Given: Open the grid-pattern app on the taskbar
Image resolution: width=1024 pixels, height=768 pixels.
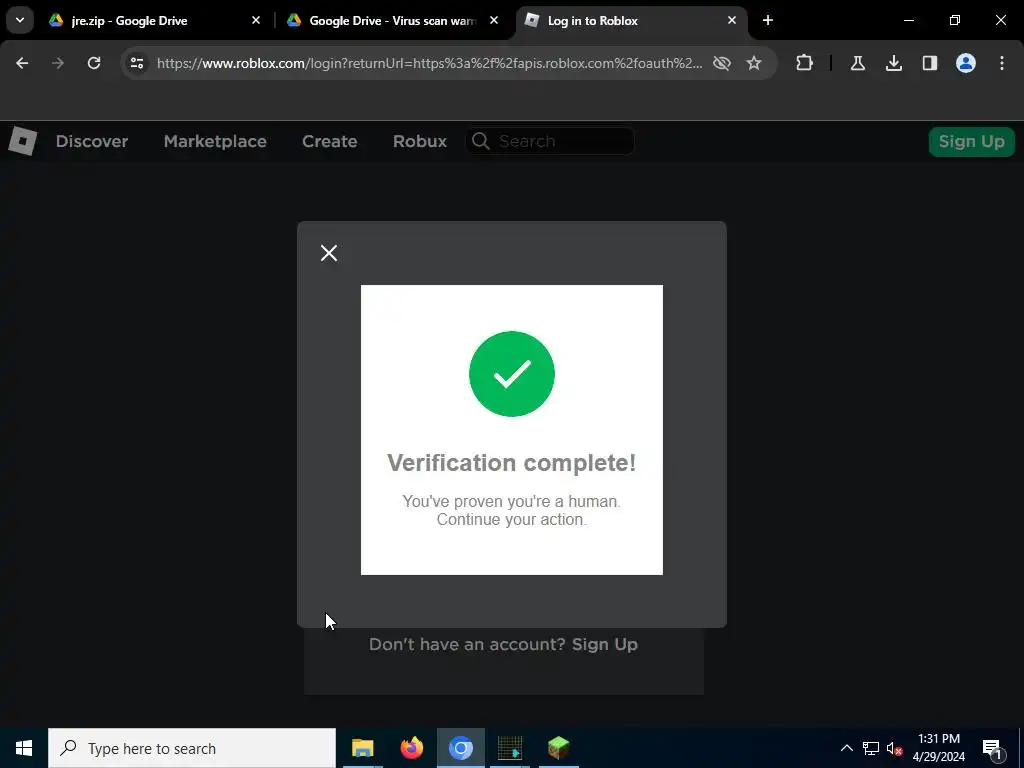Looking at the screenshot, I should 509,748.
